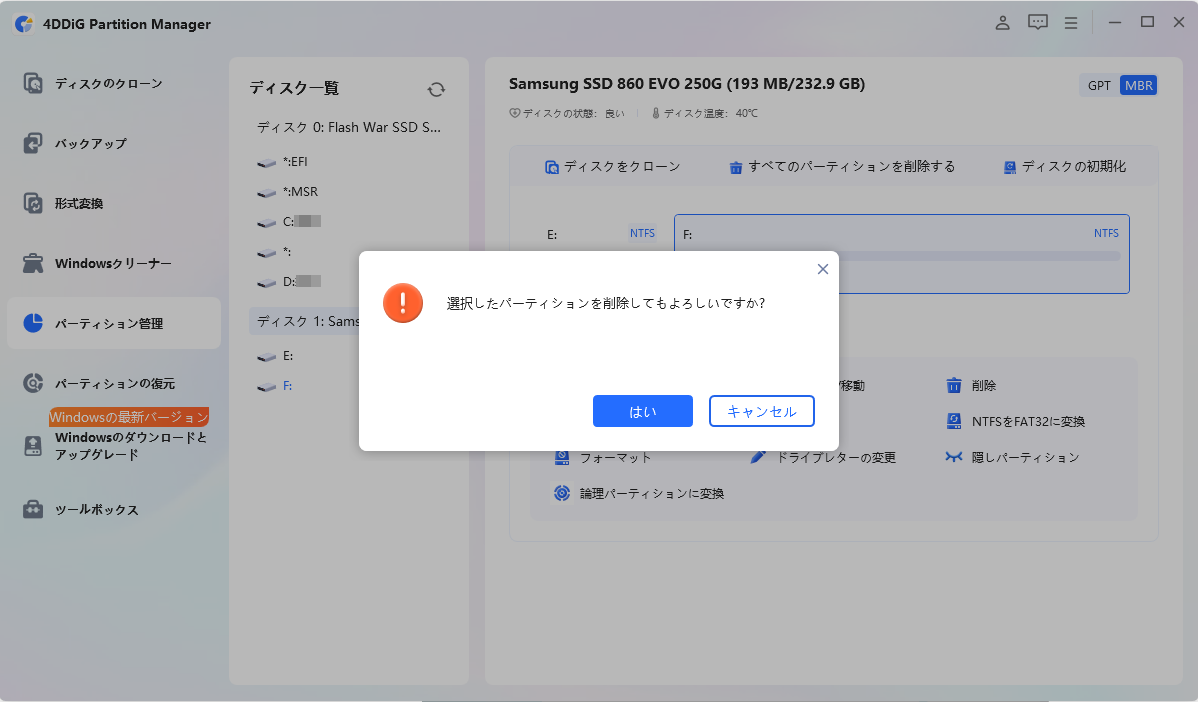Viewport: 1198px width, 702px height.
Task: Click the disk temperature 40℃ label
Action: (x=704, y=113)
